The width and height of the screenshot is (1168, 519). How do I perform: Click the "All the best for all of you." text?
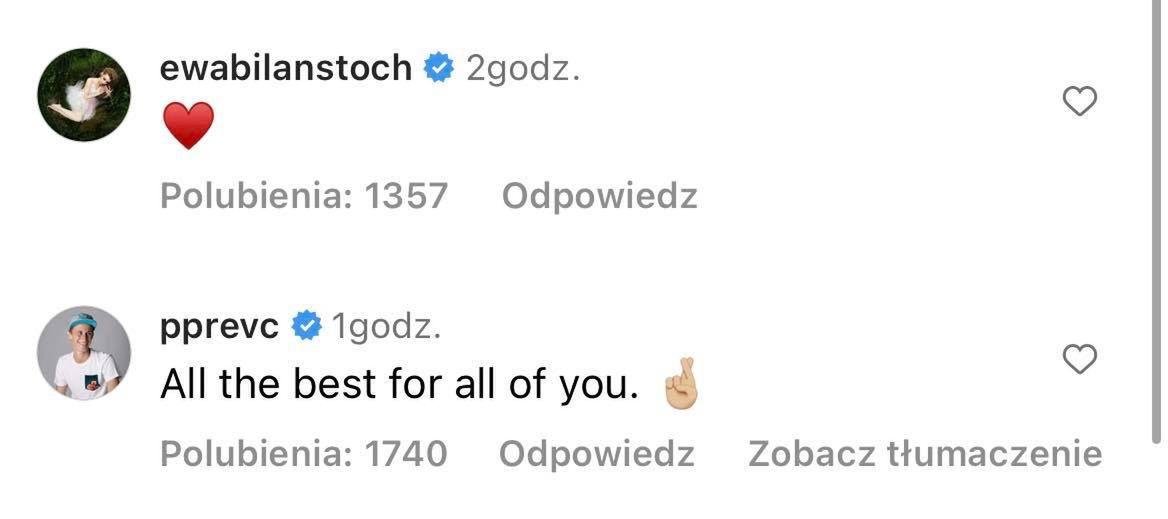[x=399, y=386]
